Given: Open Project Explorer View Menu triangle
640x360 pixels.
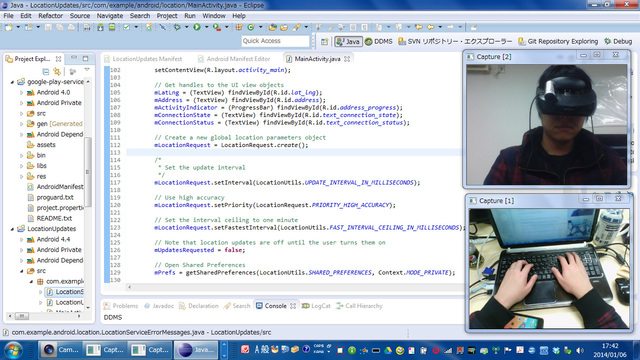Looking at the screenshot, I should coord(87,70).
